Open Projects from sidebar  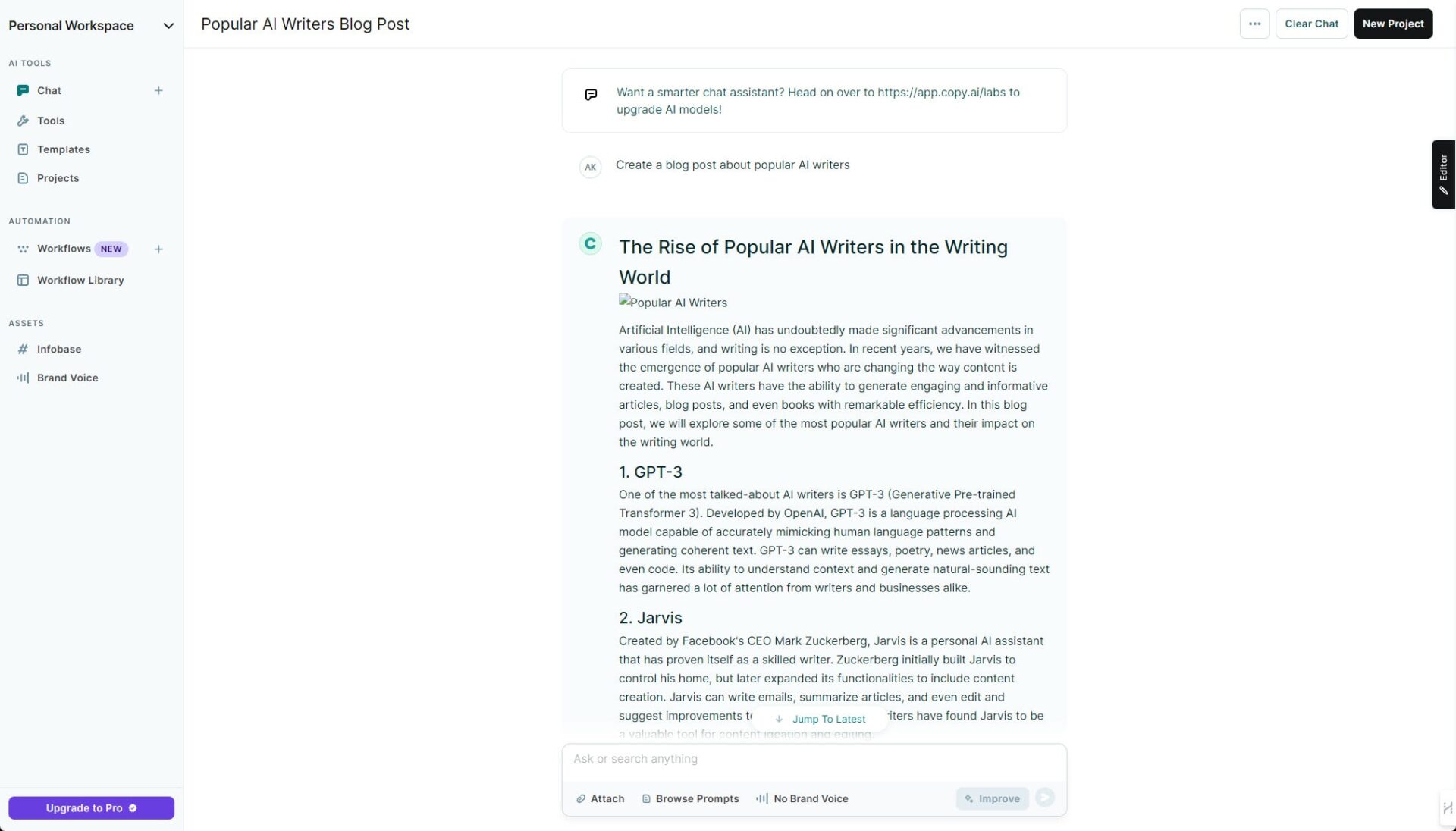(58, 178)
